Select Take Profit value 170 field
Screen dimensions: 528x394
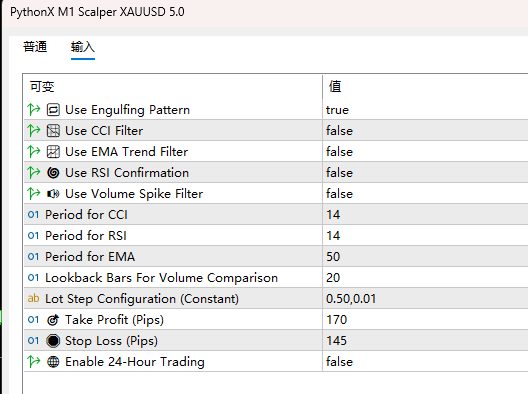[x=425, y=320]
